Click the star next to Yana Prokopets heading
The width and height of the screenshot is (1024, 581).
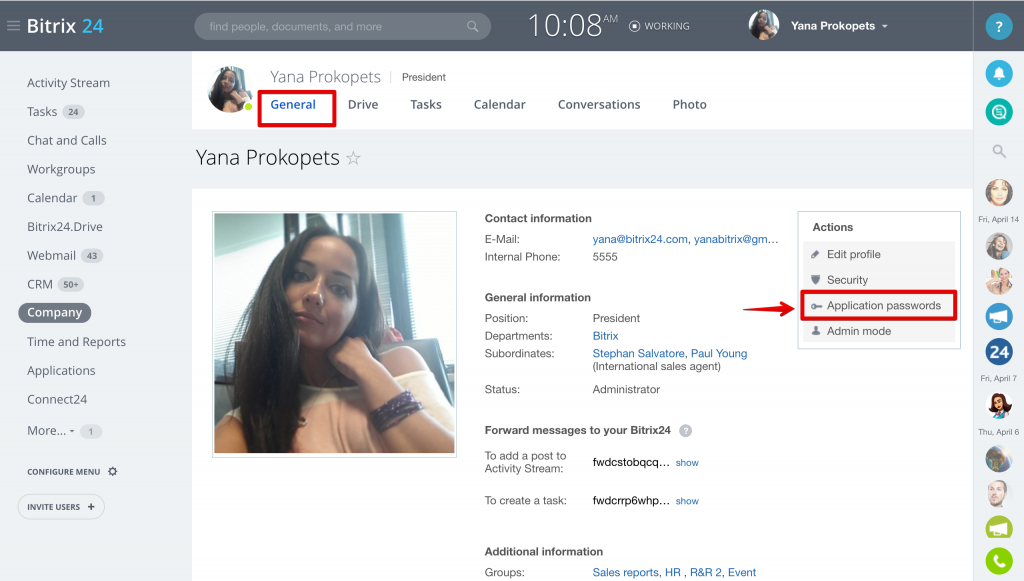353,158
